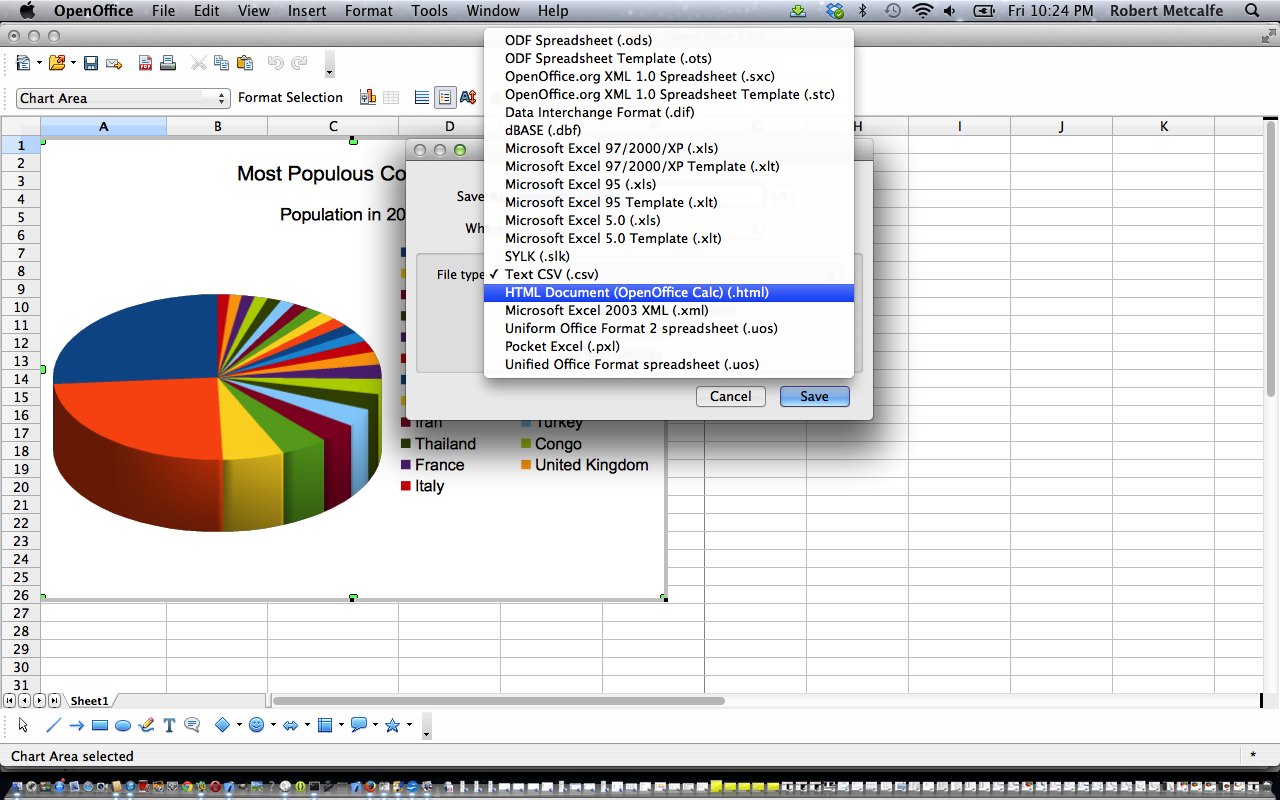Open Spotlight search in menu bar
Screen dimensions: 1280x800
[x=1251, y=11]
